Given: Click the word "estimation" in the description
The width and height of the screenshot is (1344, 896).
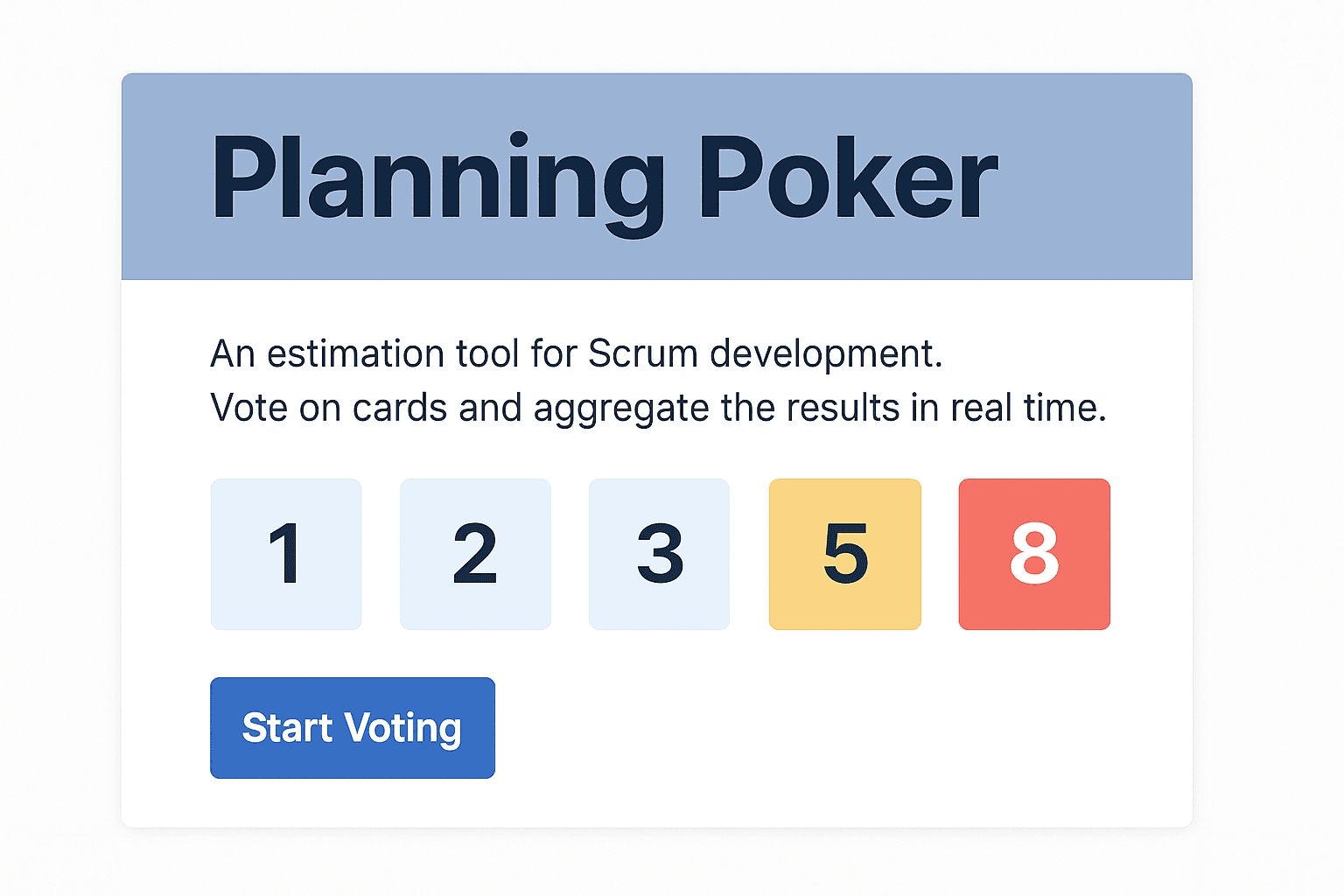Looking at the screenshot, I should [355, 353].
